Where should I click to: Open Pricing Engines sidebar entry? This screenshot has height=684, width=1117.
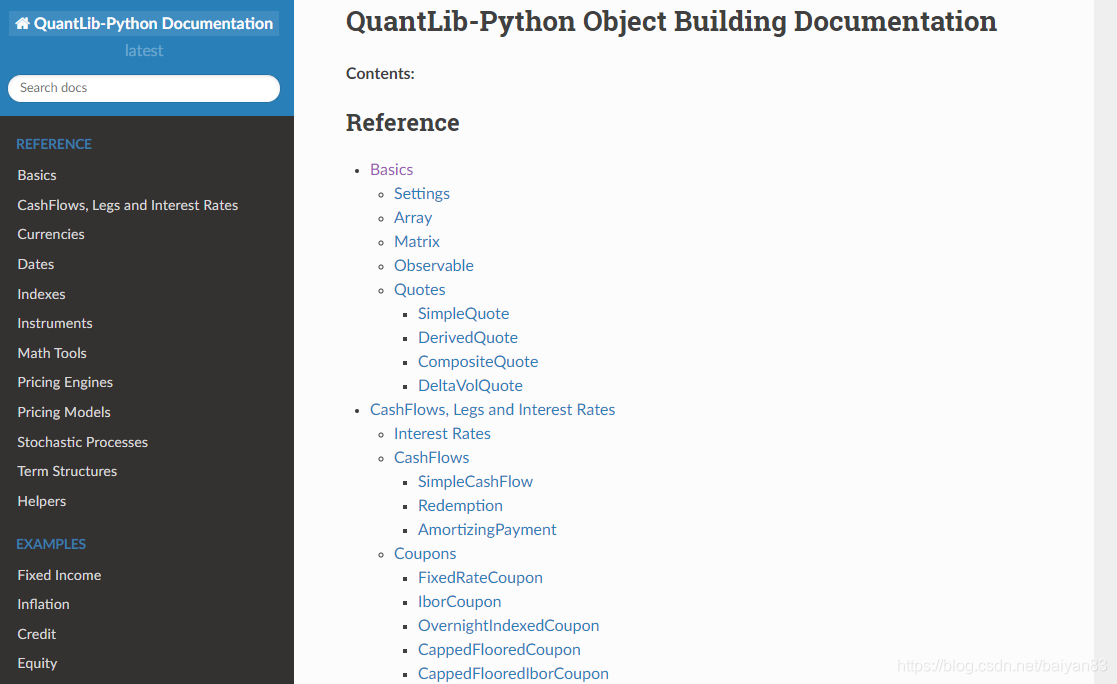(x=65, y=383)
